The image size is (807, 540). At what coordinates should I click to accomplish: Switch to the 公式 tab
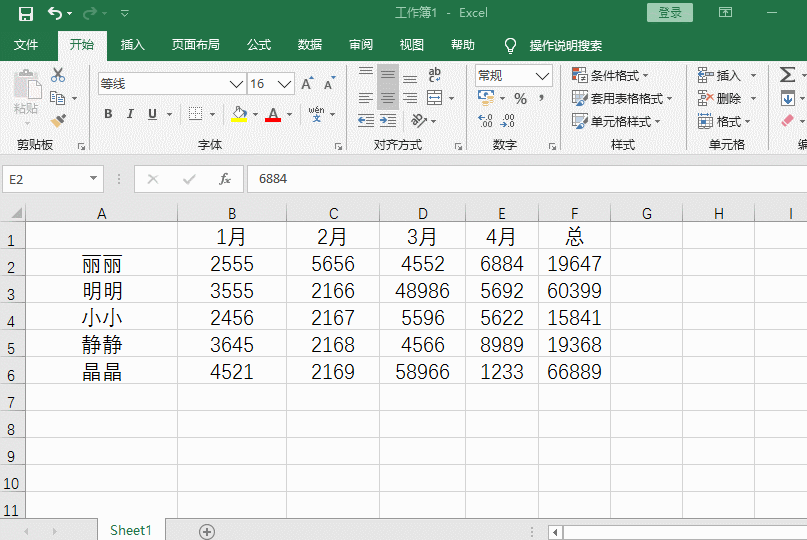(259, 45)
